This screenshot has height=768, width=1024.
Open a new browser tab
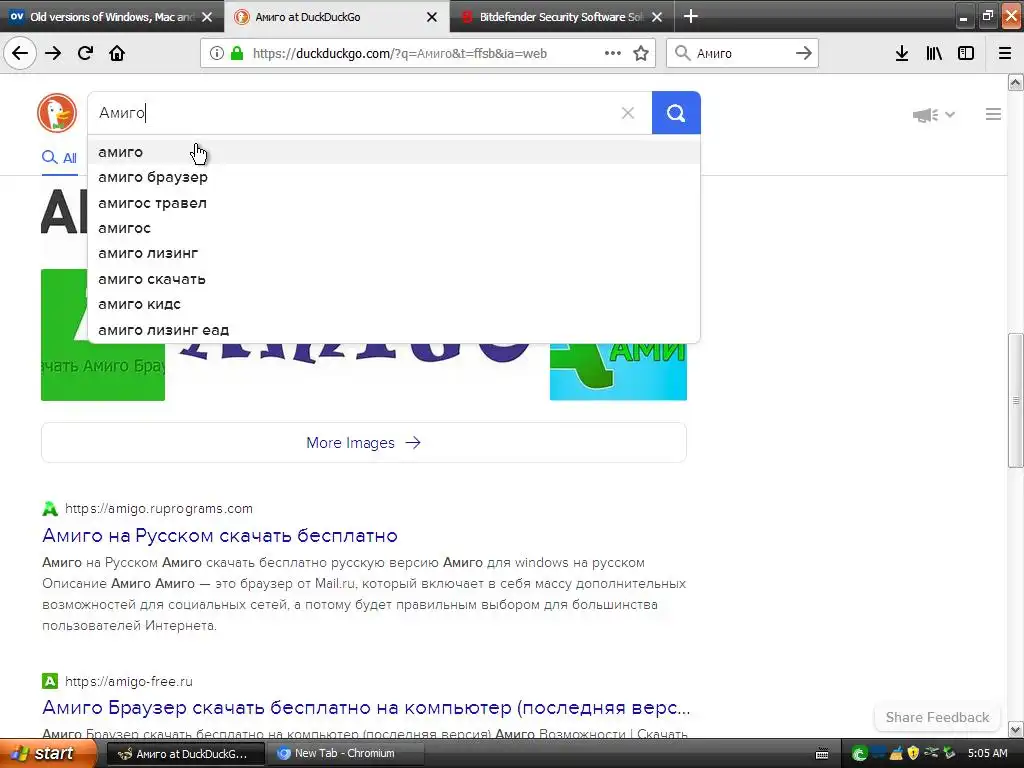690,16
